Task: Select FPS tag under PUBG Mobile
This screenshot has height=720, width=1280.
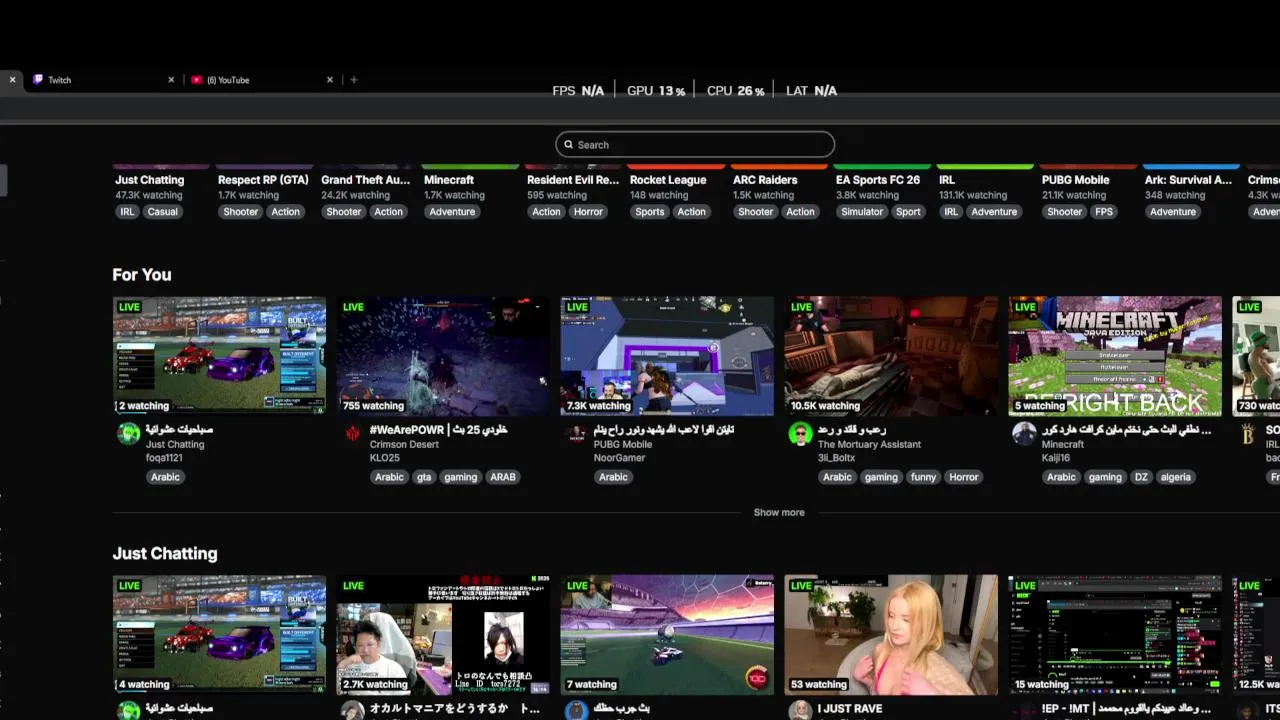Action: pyautogui.click(x=1104, y=212)
